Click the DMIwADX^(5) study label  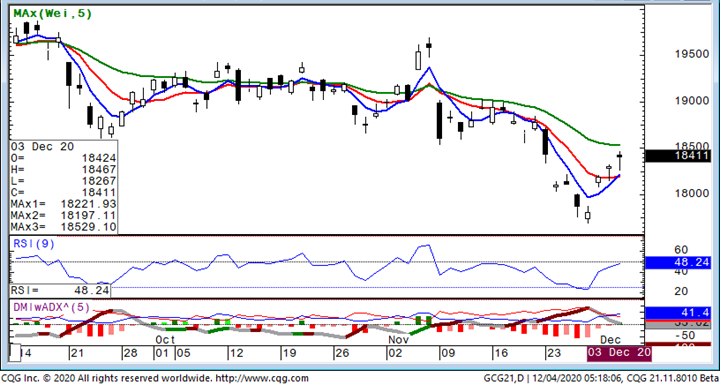pyautogui.click(x=51, y=307)
